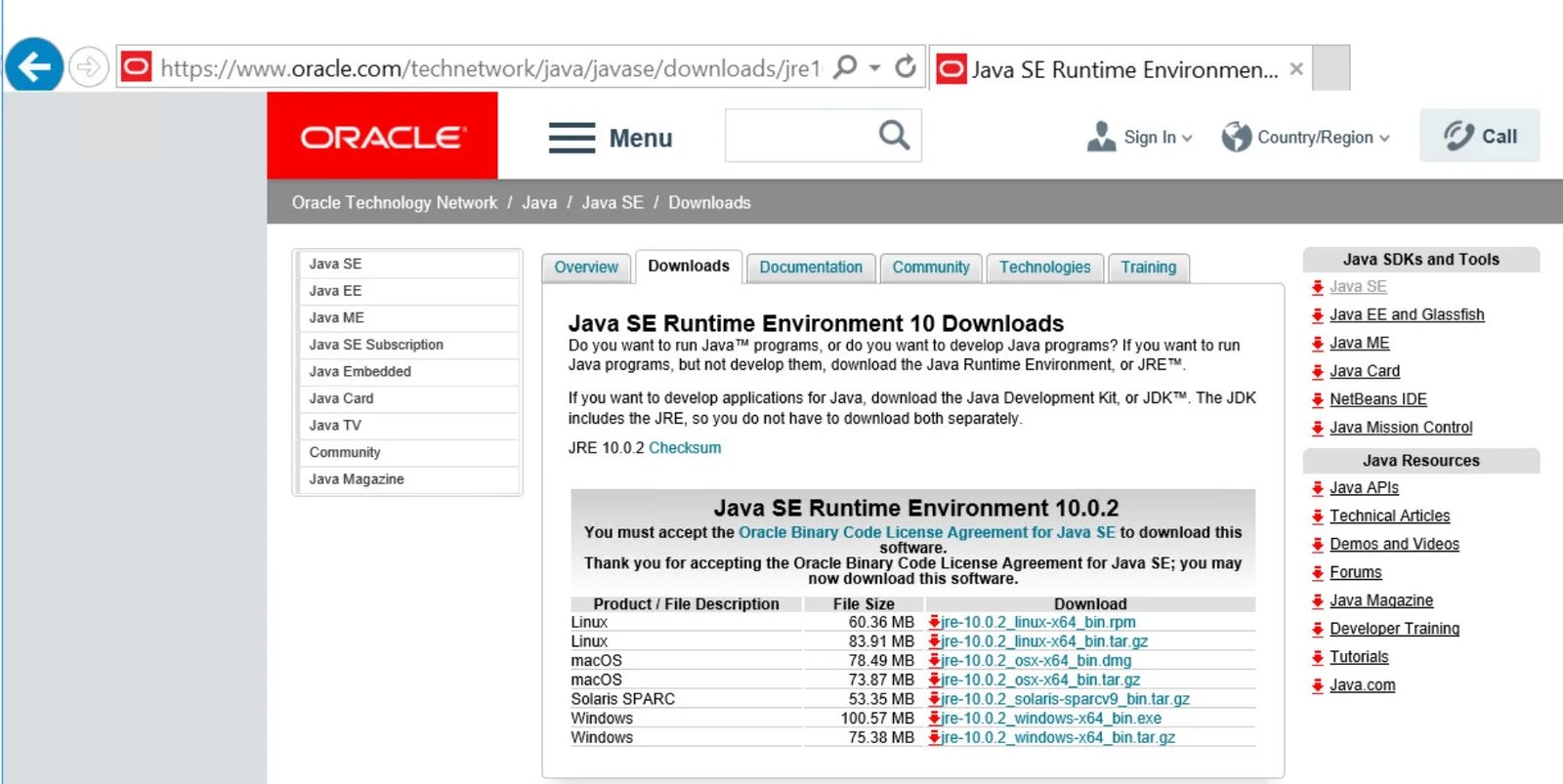This screenshot has width=1563, height=784.
Task: Click the Oracle logo
Action: click(x=382, y=137)
